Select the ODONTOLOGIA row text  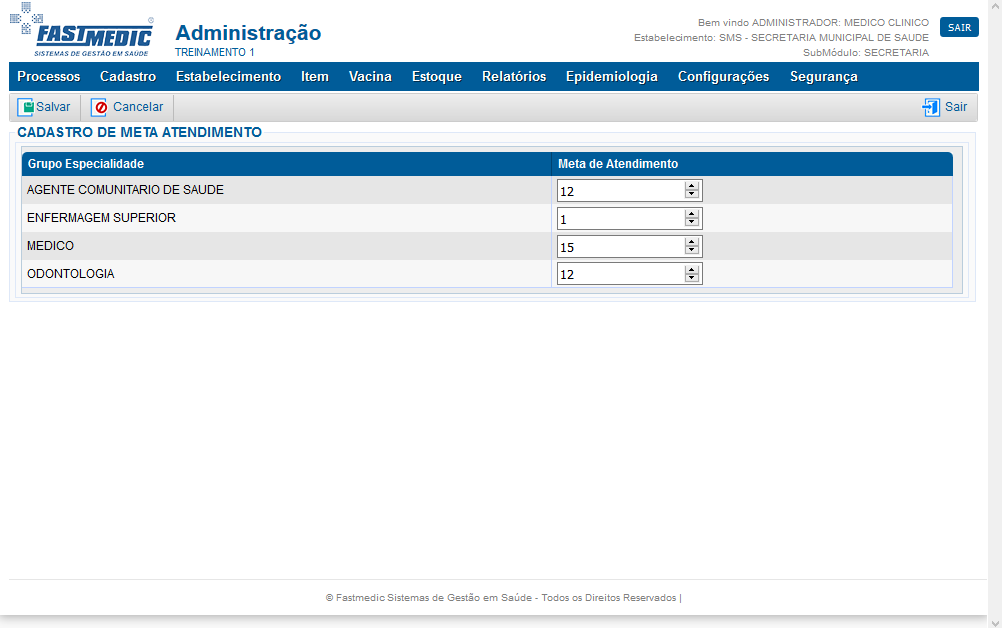pyautogui.click(x=70, y=273)
